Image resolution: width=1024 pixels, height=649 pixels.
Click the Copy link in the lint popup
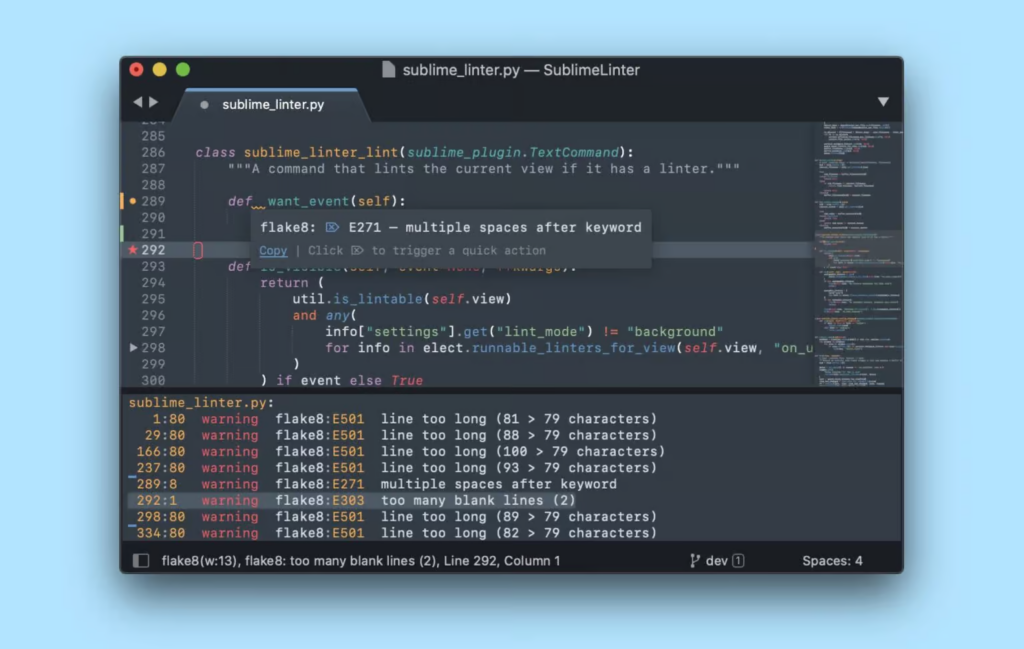(272, 251)
